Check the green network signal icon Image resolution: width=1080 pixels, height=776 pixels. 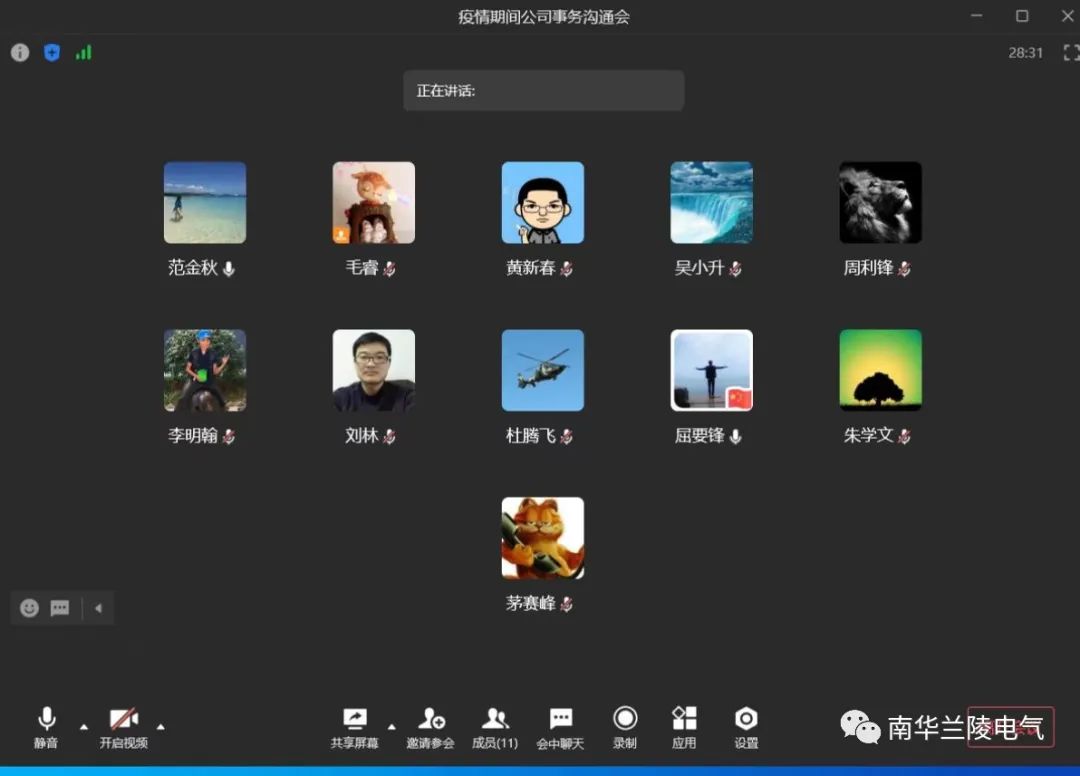point(83,53)
